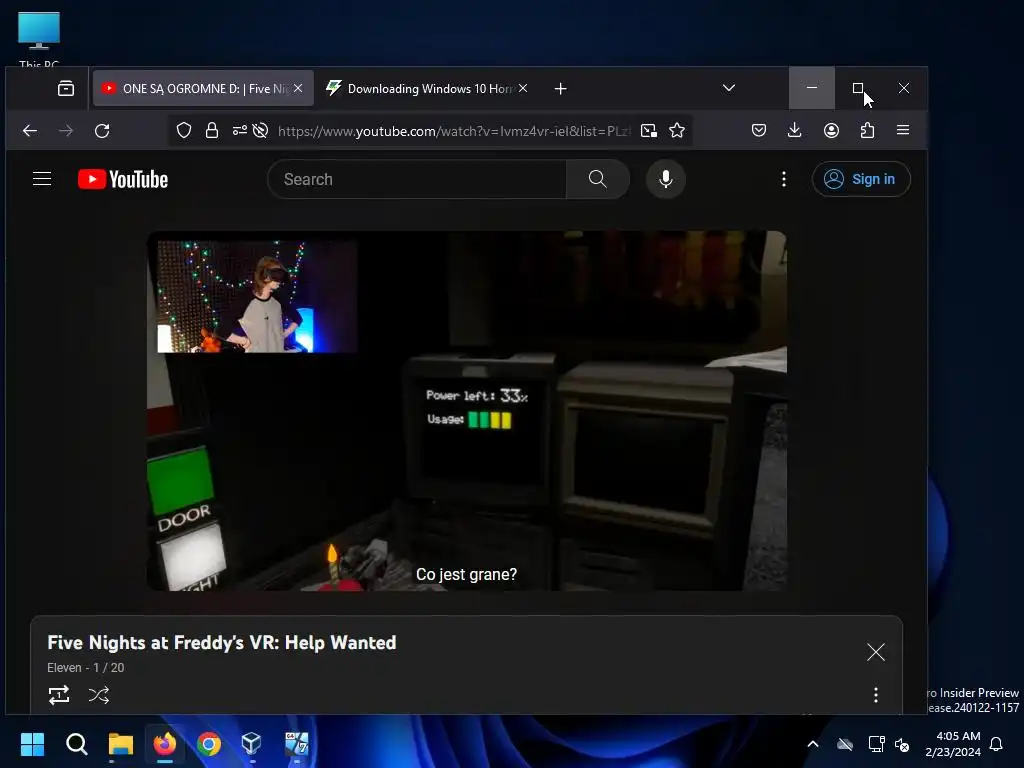1024x768 pixels.
Task: Open Firefox downloads panel
Action: tap(795, 131)
